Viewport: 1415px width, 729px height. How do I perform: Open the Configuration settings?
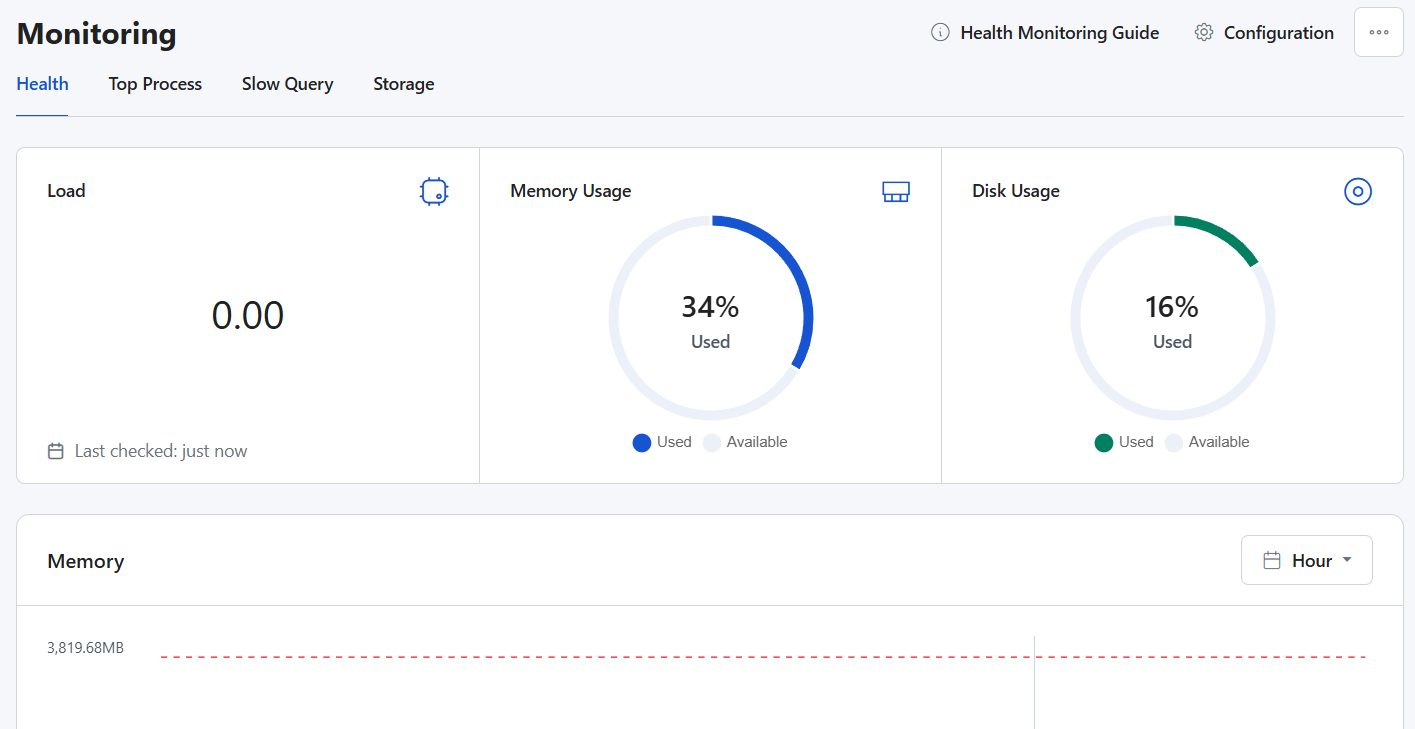tap(1278, 33)
